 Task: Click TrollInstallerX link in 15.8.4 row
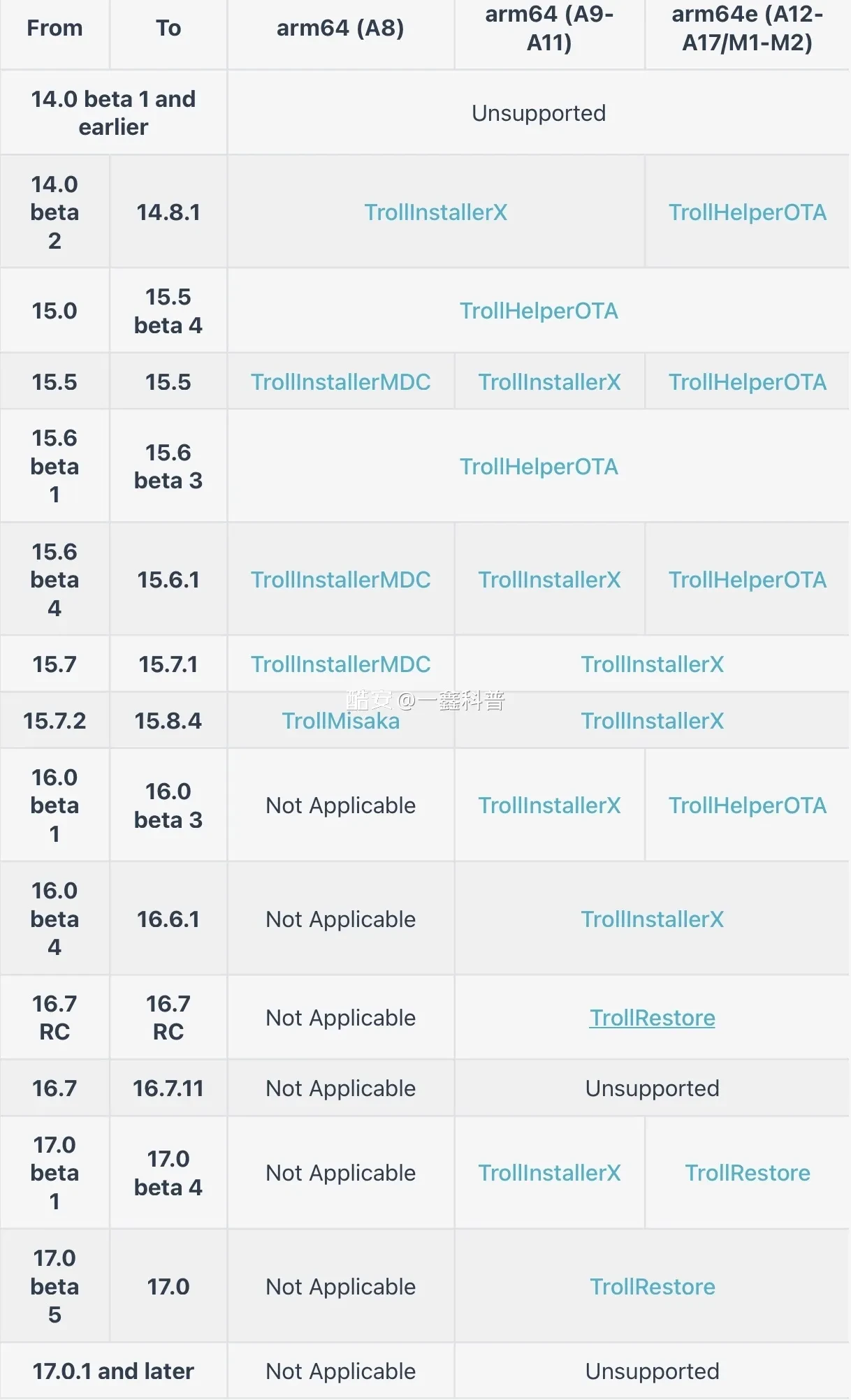click(x=653, y=721)
